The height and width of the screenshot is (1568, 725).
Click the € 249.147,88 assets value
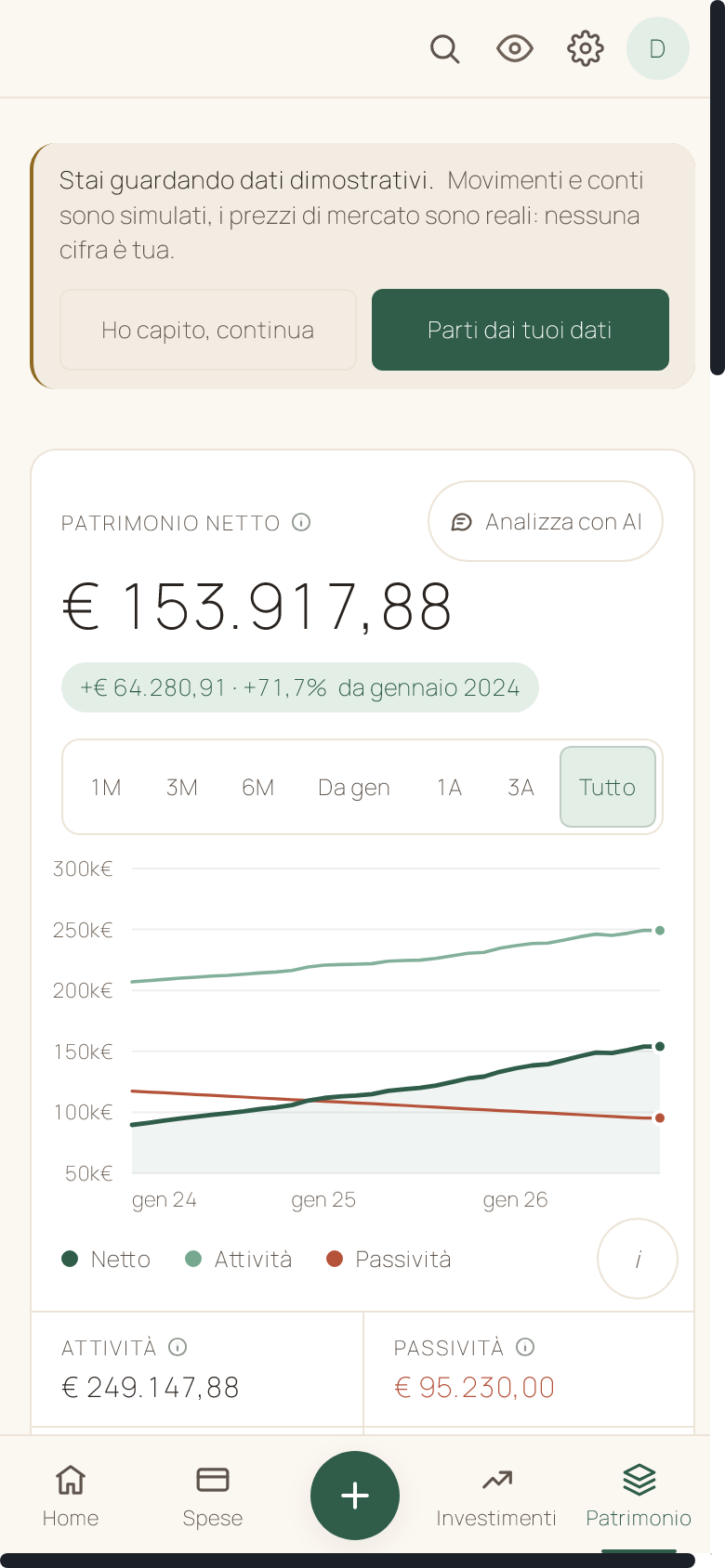tap(151, 1387)
